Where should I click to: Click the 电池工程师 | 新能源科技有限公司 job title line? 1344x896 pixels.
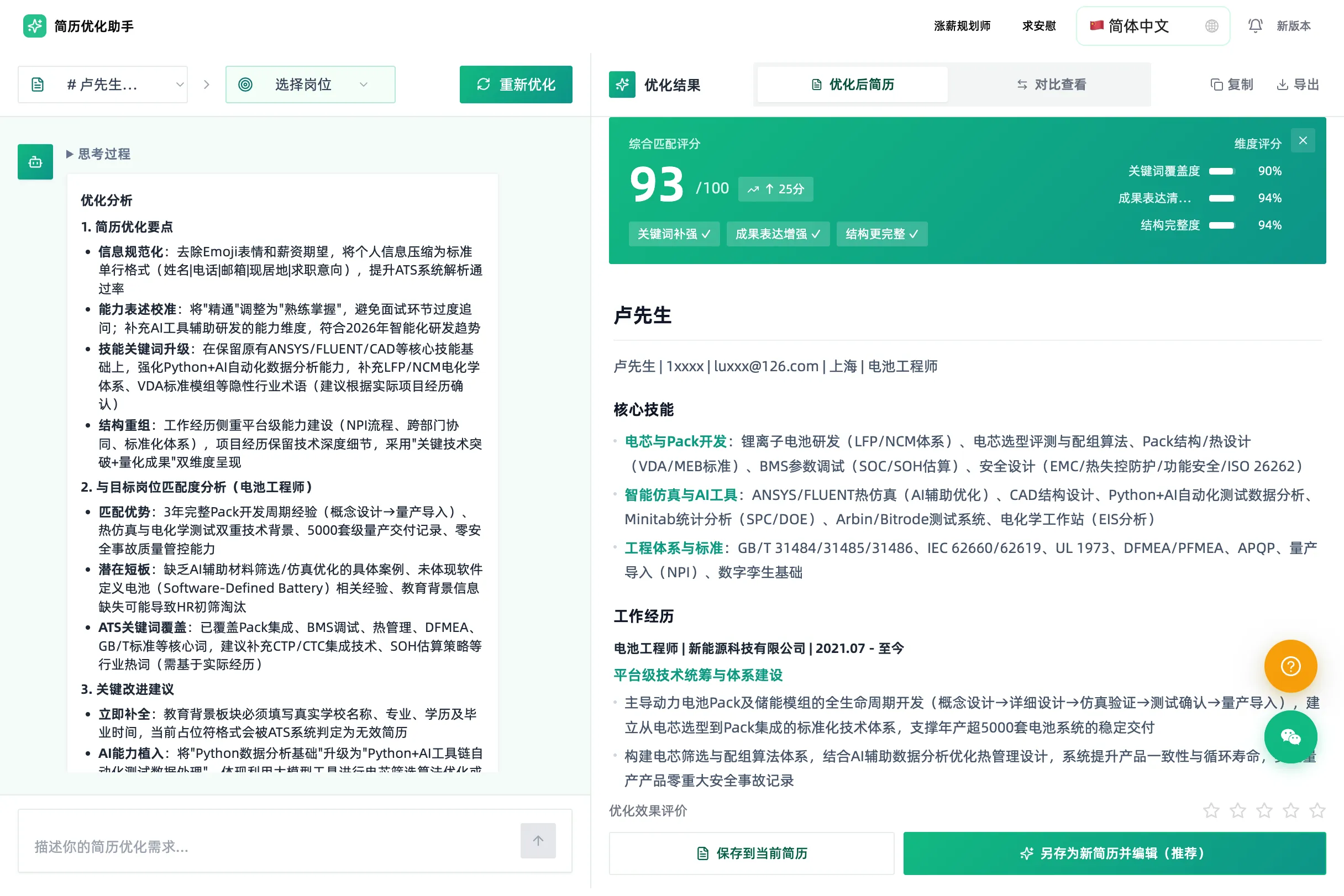[759, 649]
